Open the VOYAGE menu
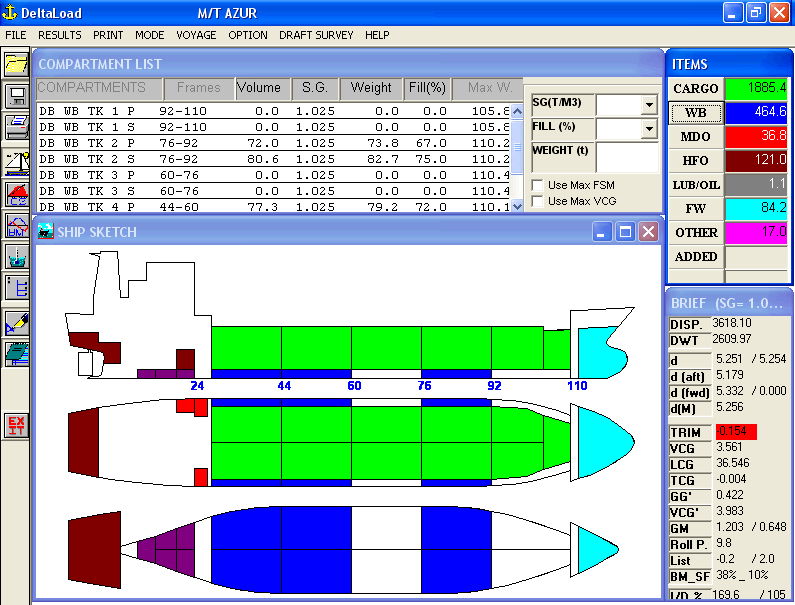This screenshot has height=605, width=795. tap(196, 35)
